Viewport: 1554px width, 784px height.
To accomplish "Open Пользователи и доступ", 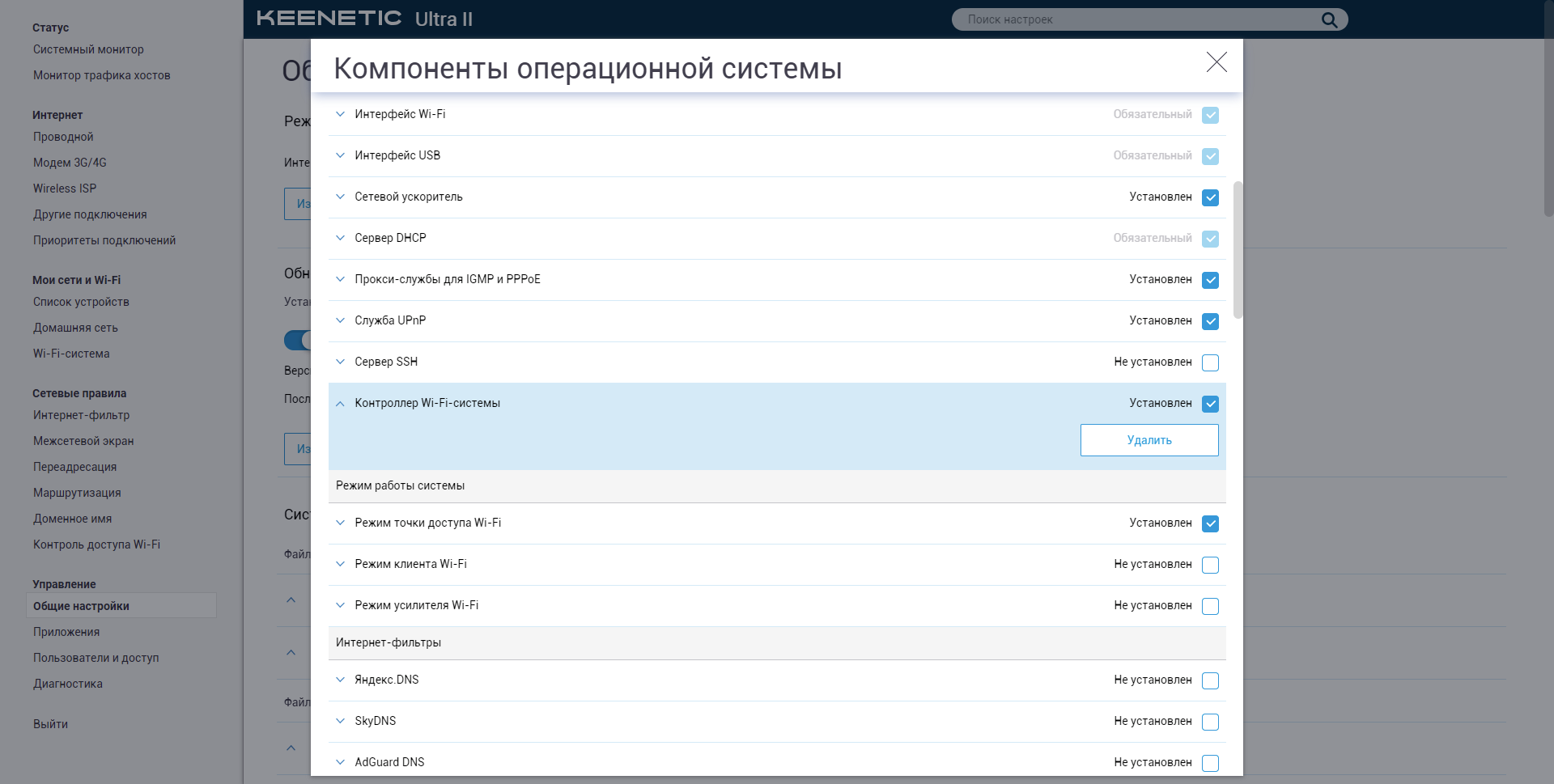I will click(96, 658).
